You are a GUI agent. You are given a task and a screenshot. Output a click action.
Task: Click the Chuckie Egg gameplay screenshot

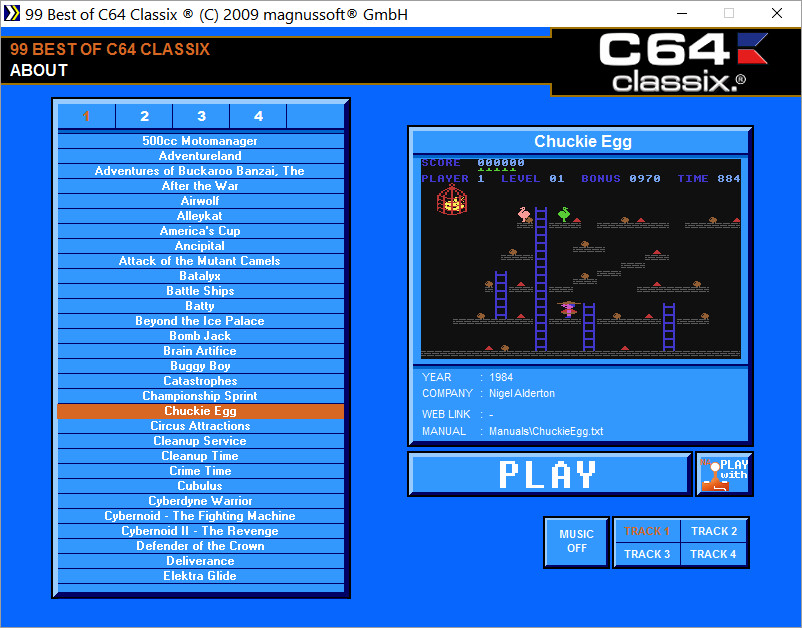pyautogui.click(x=581, y=258)
